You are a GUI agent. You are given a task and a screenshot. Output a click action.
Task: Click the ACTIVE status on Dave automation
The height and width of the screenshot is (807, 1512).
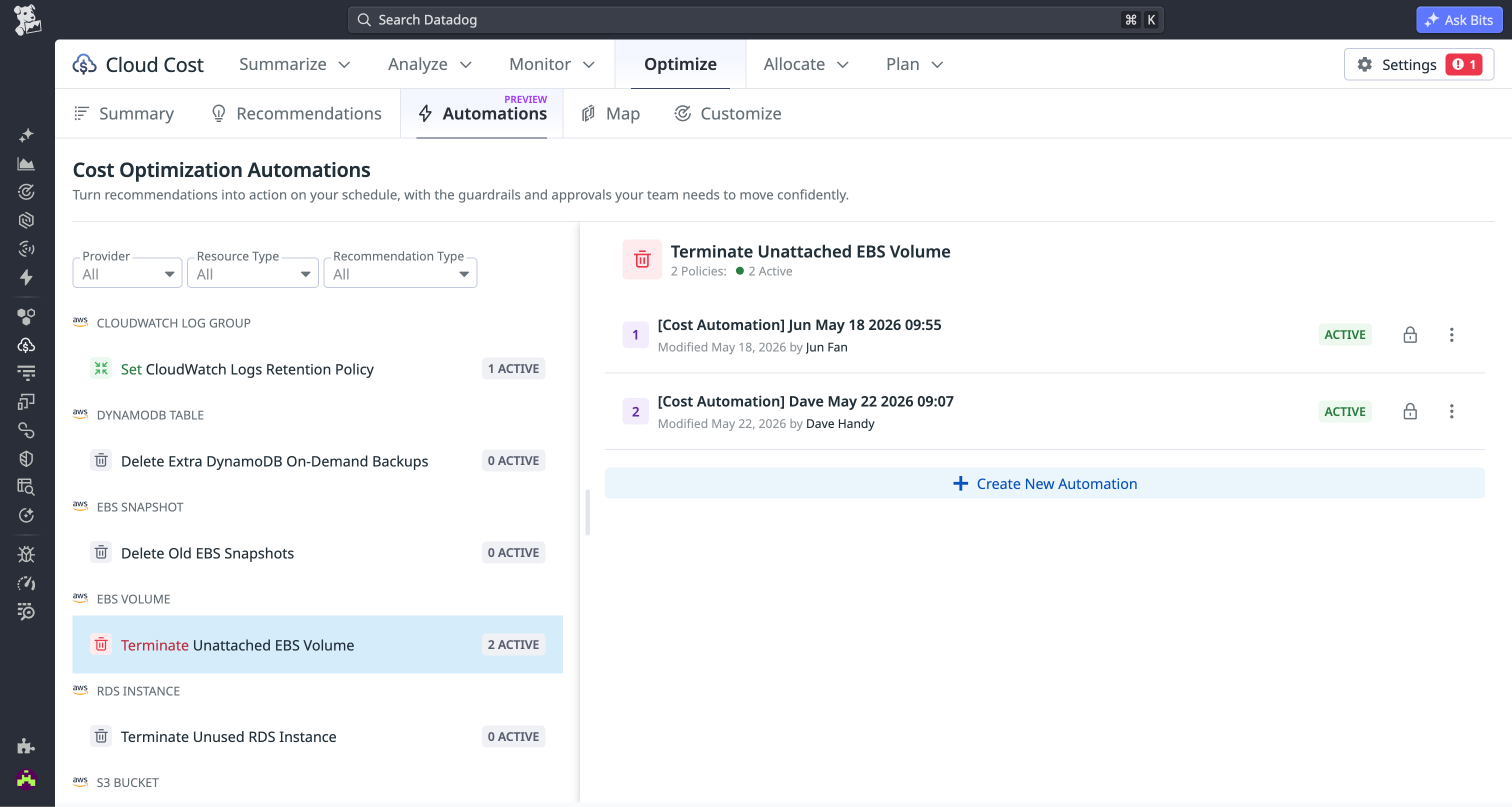coord(1344,411)
